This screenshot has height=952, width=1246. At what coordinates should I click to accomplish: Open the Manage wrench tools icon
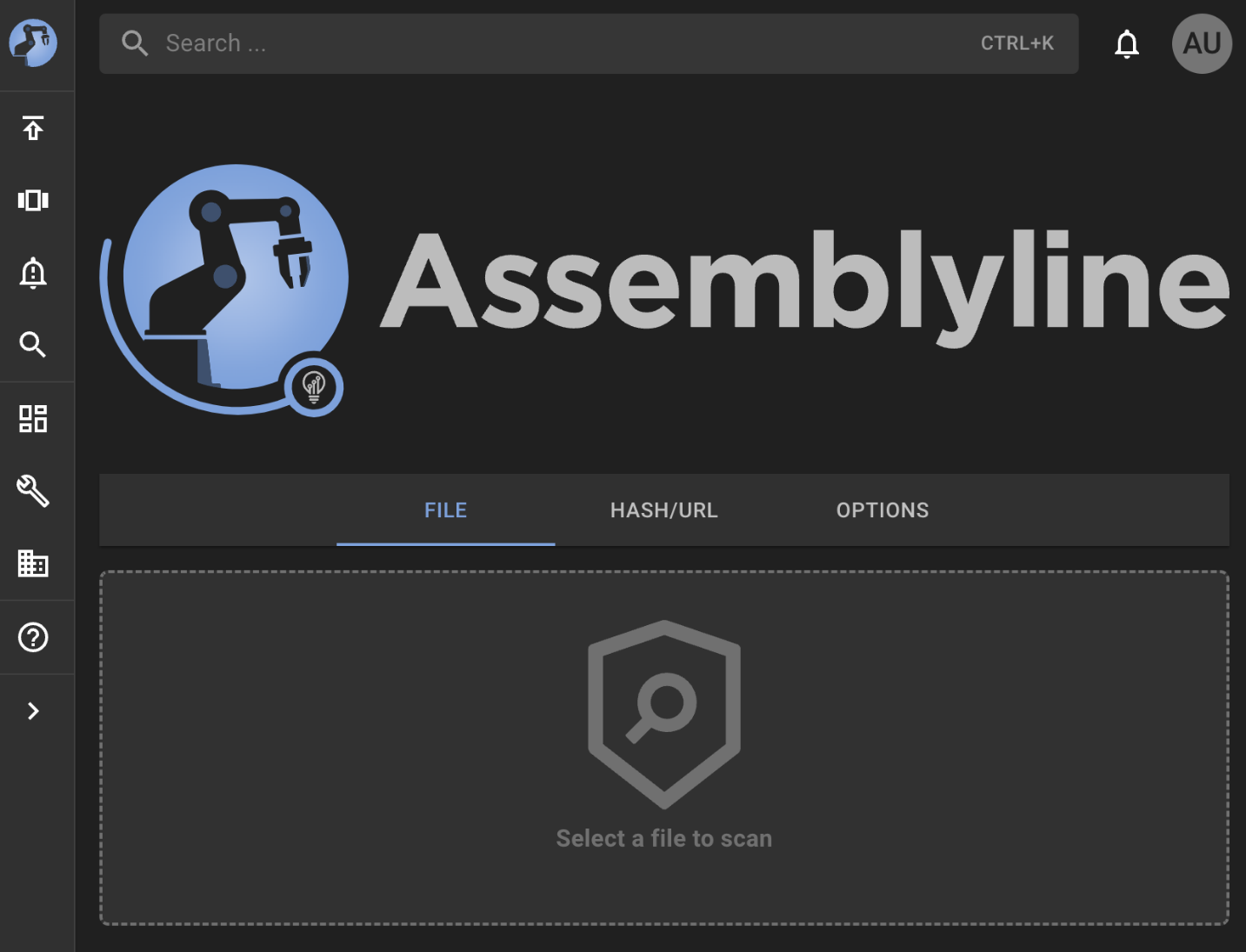coord(33,491)
